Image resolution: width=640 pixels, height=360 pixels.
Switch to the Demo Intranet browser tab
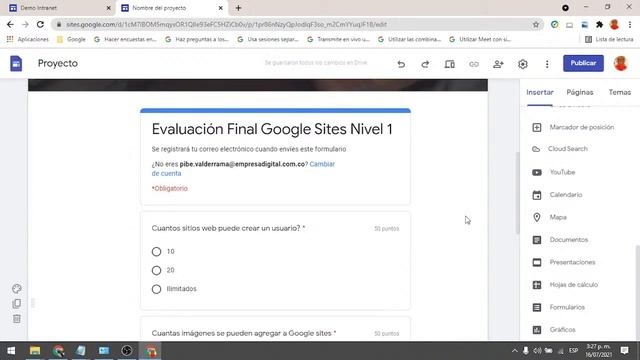coord(59,8)
